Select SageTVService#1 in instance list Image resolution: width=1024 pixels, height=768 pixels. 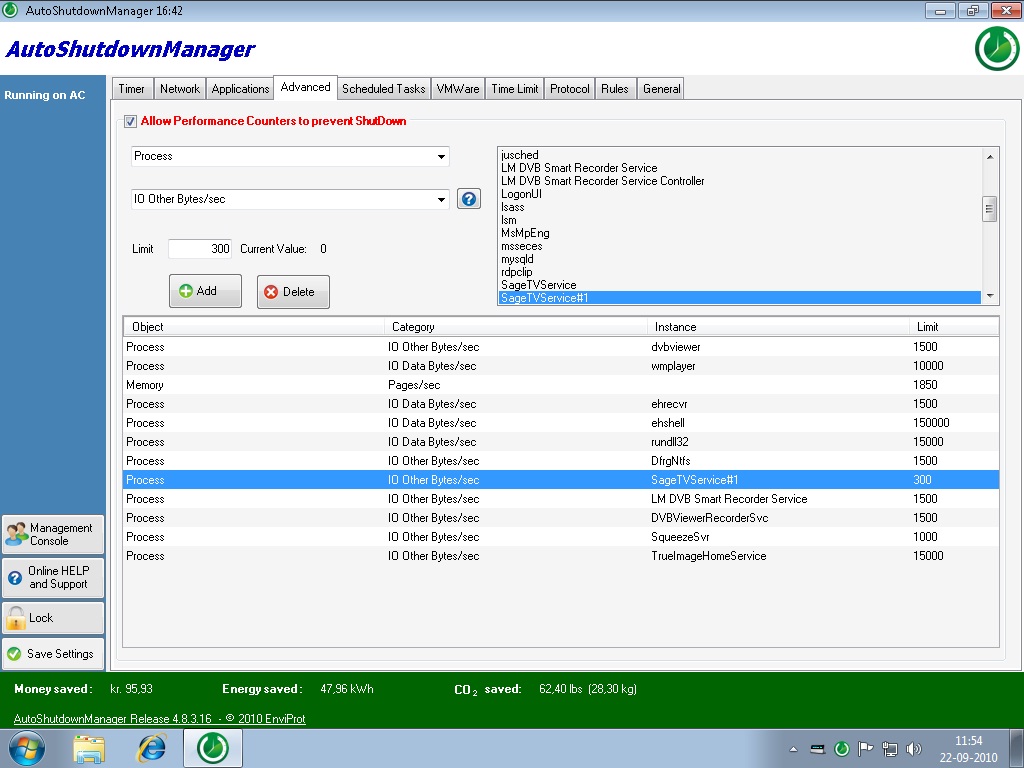click(x=739, y=298)
